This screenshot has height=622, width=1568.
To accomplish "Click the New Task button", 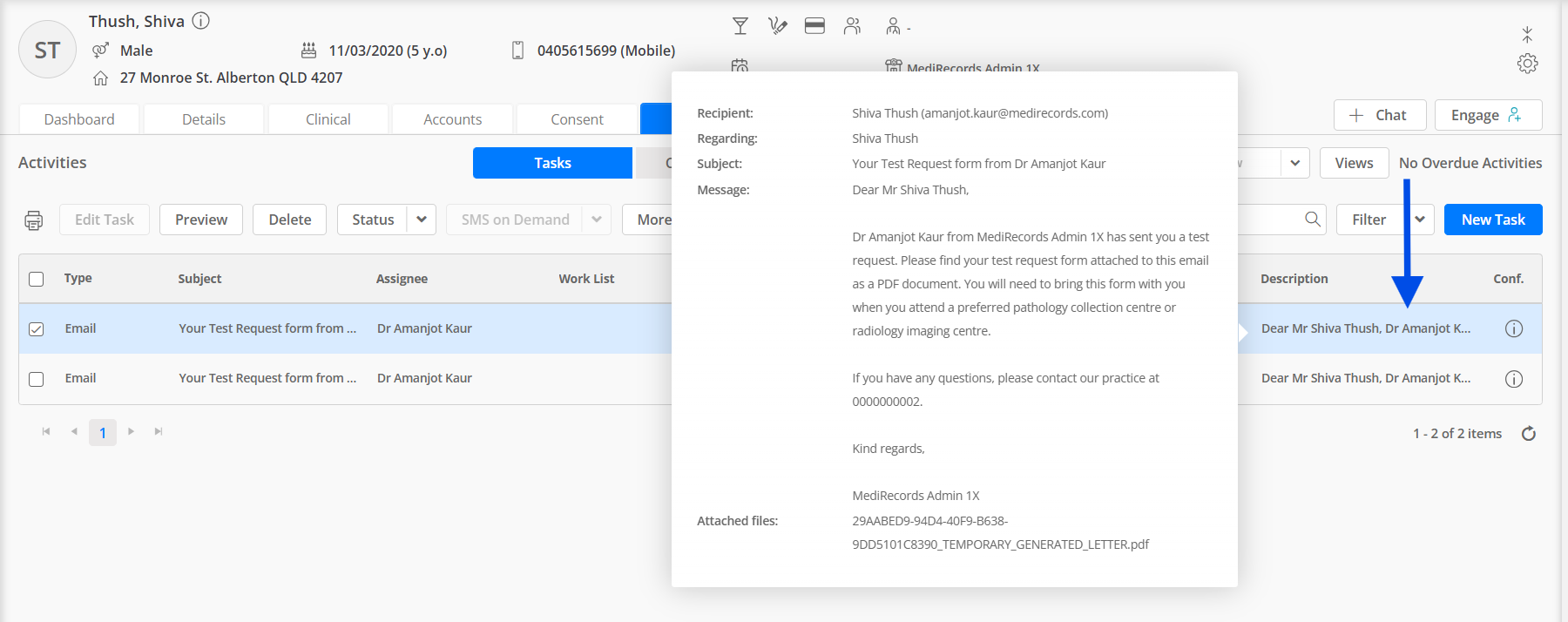I will pos(1493,220).
